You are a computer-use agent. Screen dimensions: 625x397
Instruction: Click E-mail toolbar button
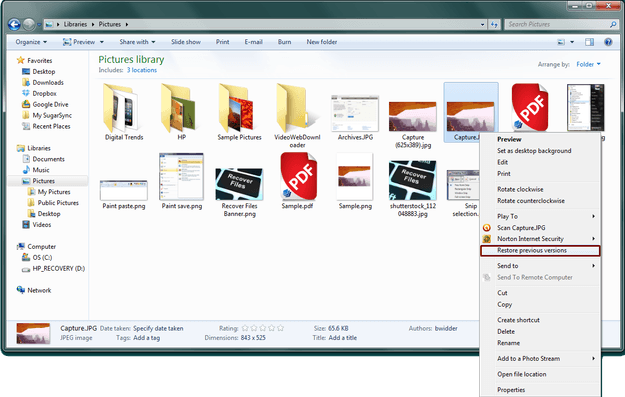tap(253, 42)
